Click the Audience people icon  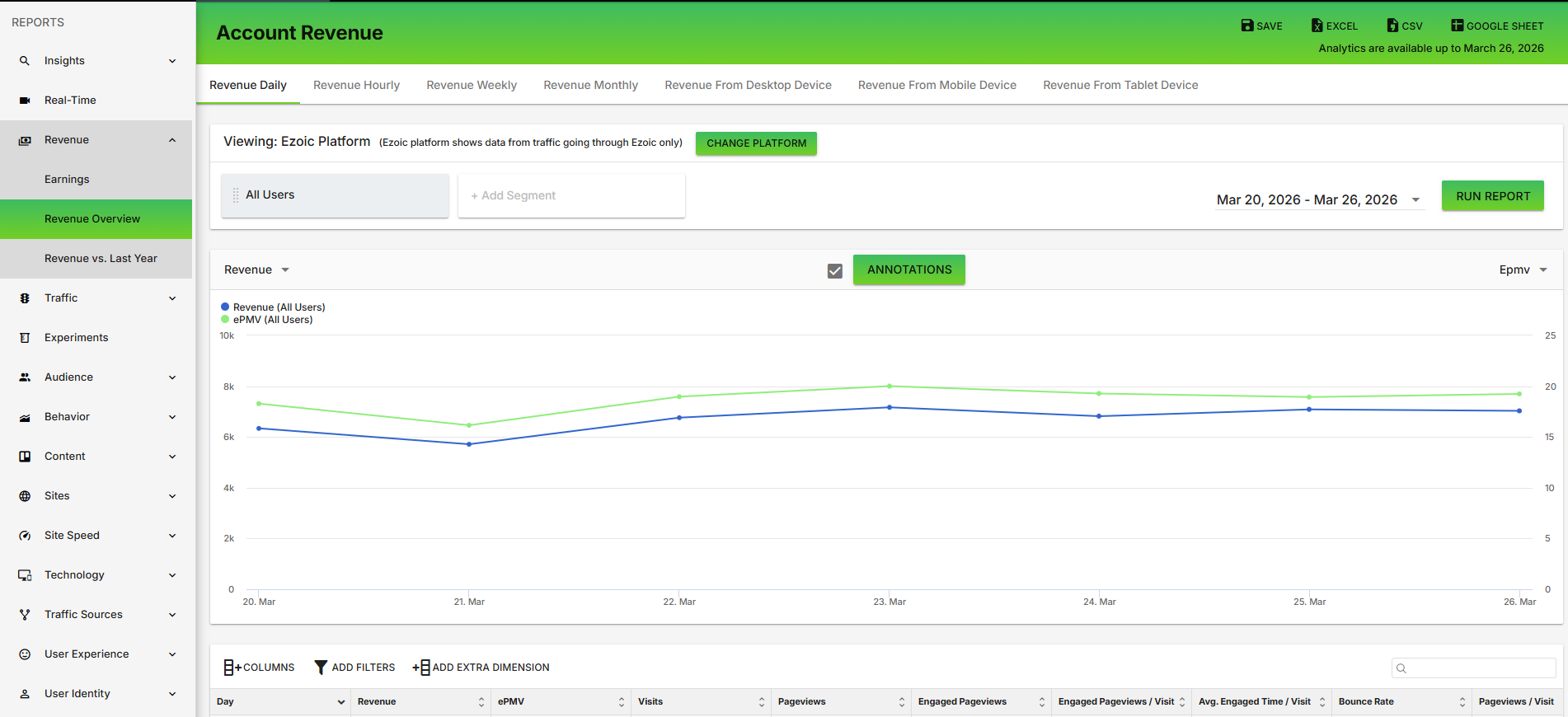pos(25,377)
